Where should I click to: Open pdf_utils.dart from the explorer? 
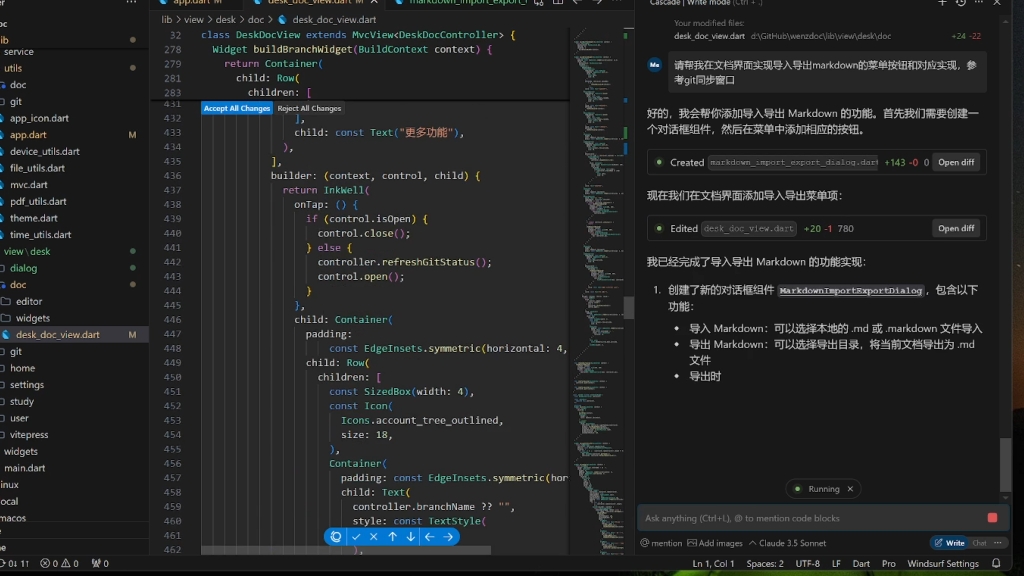click(38, 201)
